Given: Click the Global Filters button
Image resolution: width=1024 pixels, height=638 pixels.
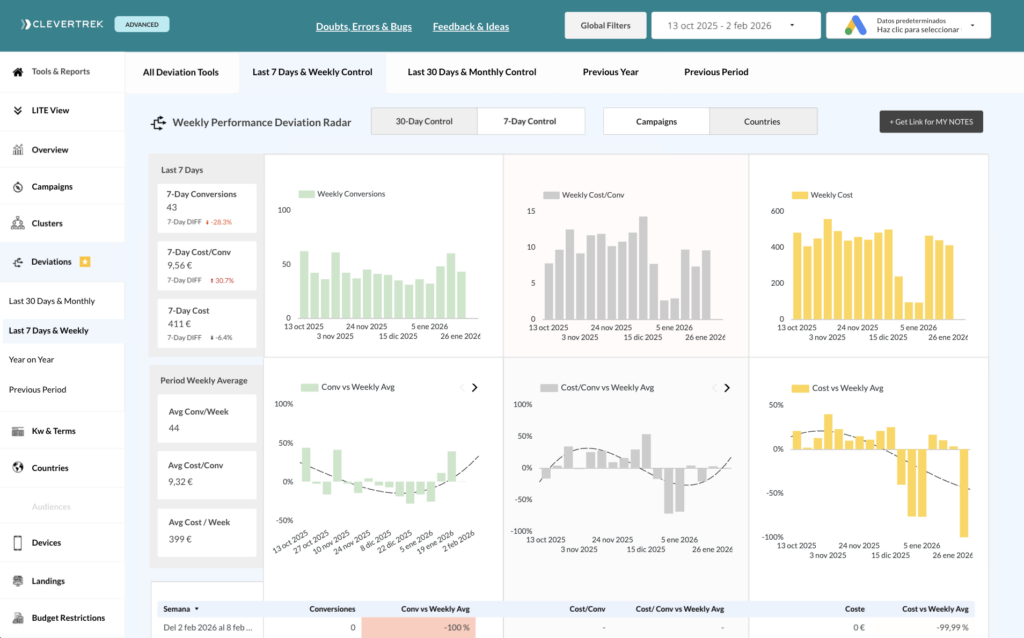Looking at the screenshot, I should click(x=605, y=26).
